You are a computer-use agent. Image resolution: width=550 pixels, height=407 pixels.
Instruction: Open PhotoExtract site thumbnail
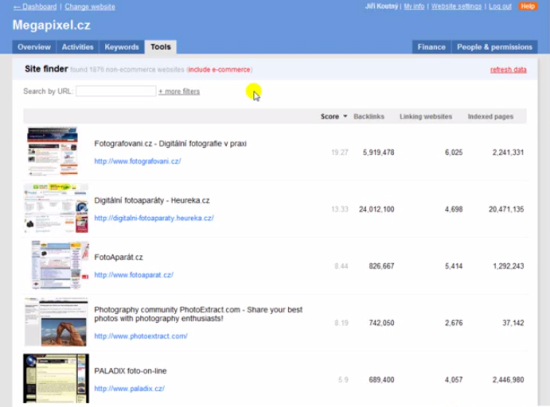point(56,322)
